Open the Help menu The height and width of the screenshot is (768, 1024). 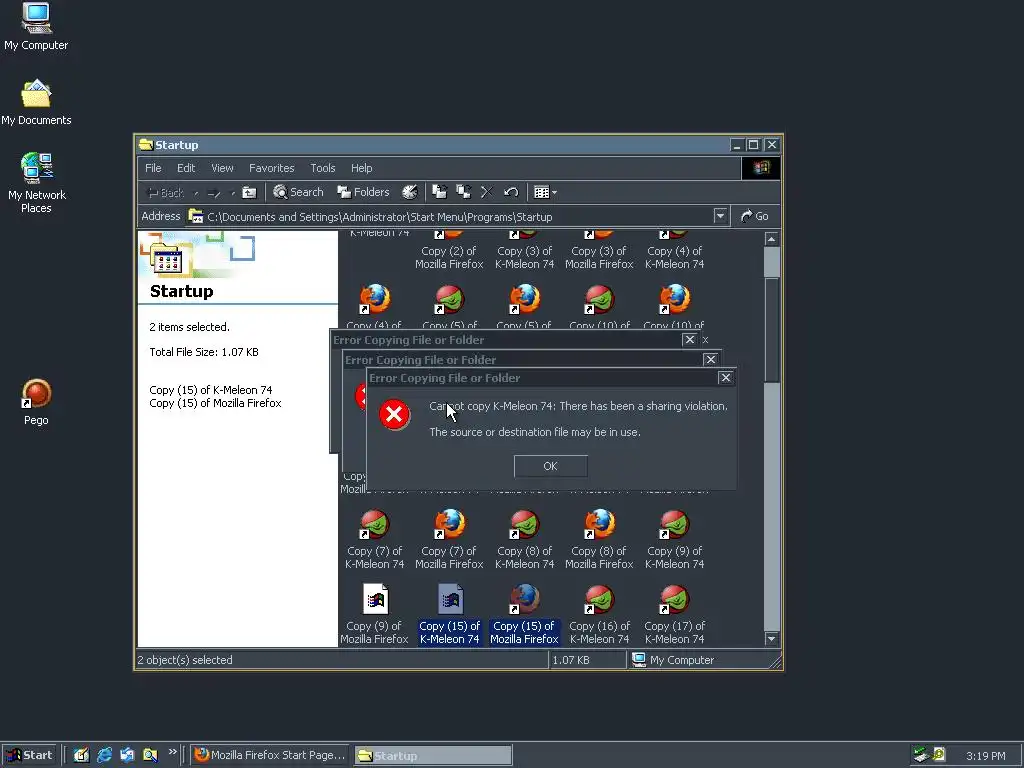pos(361,168)
